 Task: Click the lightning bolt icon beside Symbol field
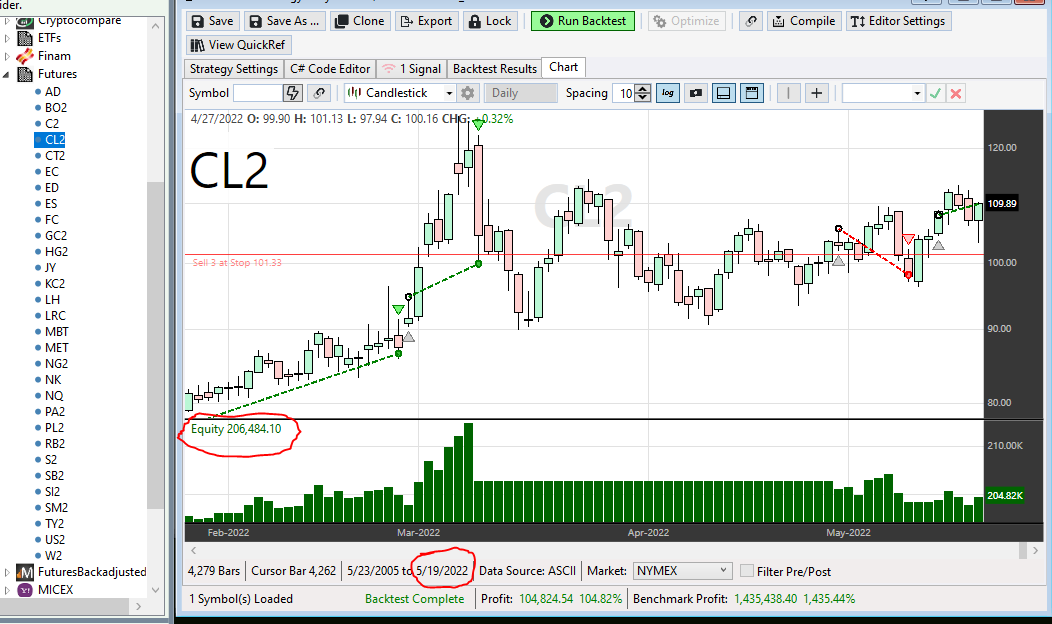click(293, 93)
